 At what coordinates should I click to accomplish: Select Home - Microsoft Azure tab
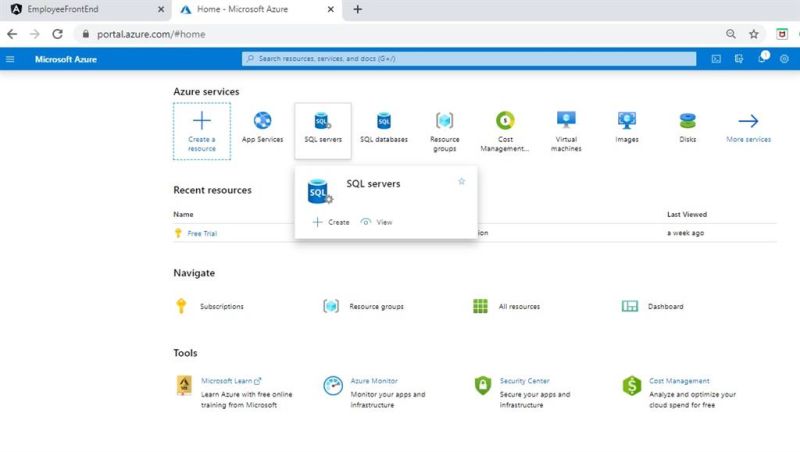click(257, 10)
